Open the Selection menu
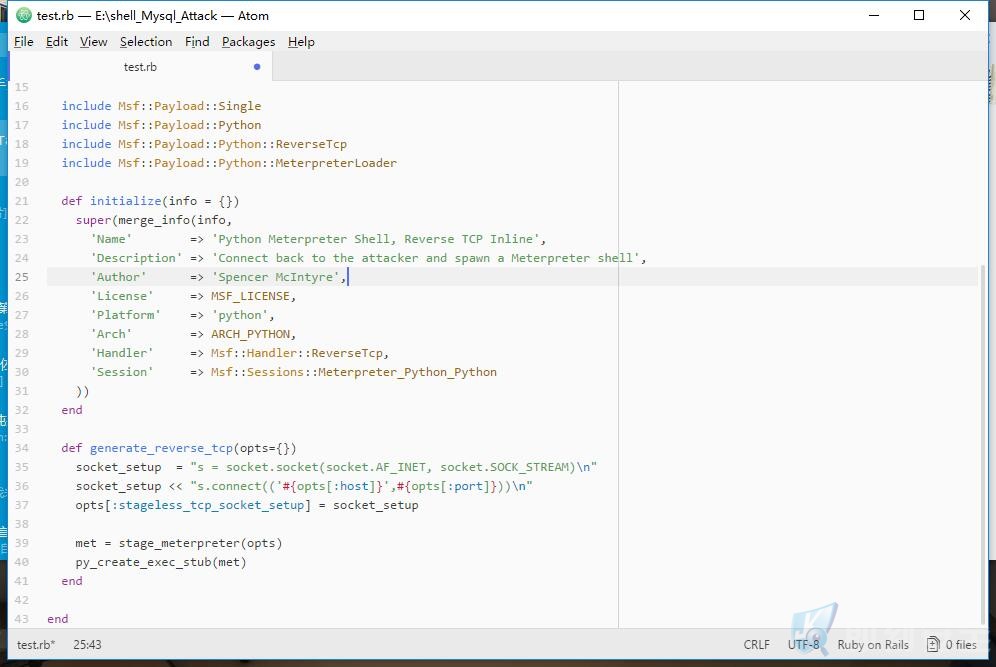Image resolution: width=996 pixels, height=667 pixels. (146, 42)
